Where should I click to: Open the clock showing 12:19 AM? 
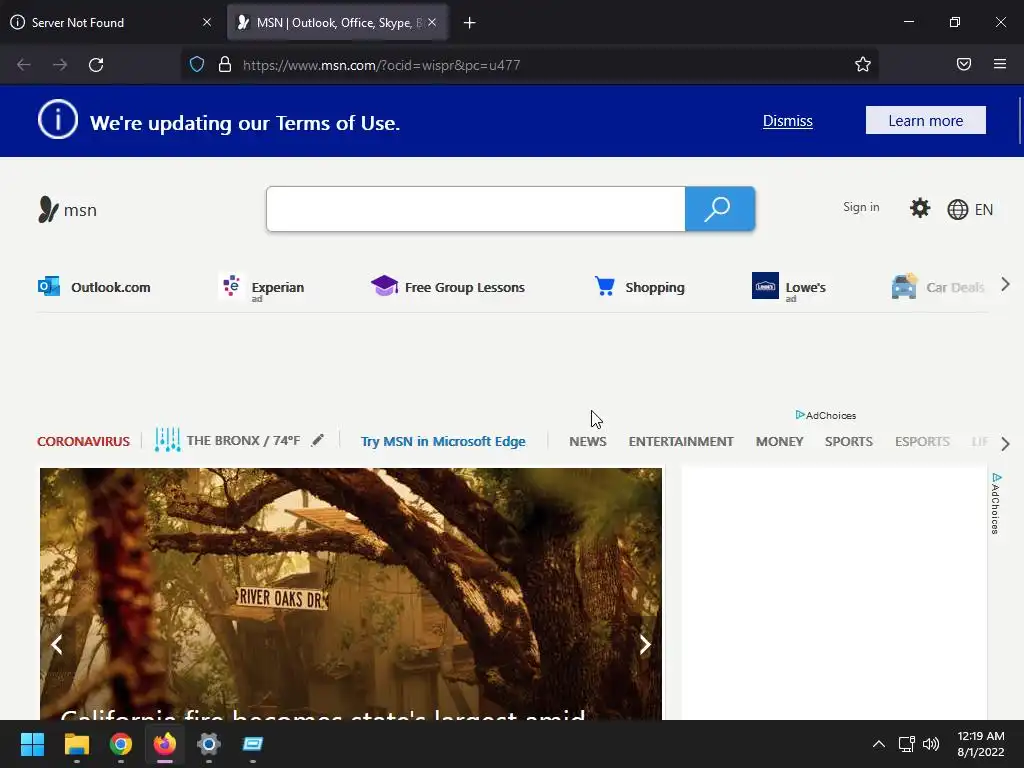point(981,744)
